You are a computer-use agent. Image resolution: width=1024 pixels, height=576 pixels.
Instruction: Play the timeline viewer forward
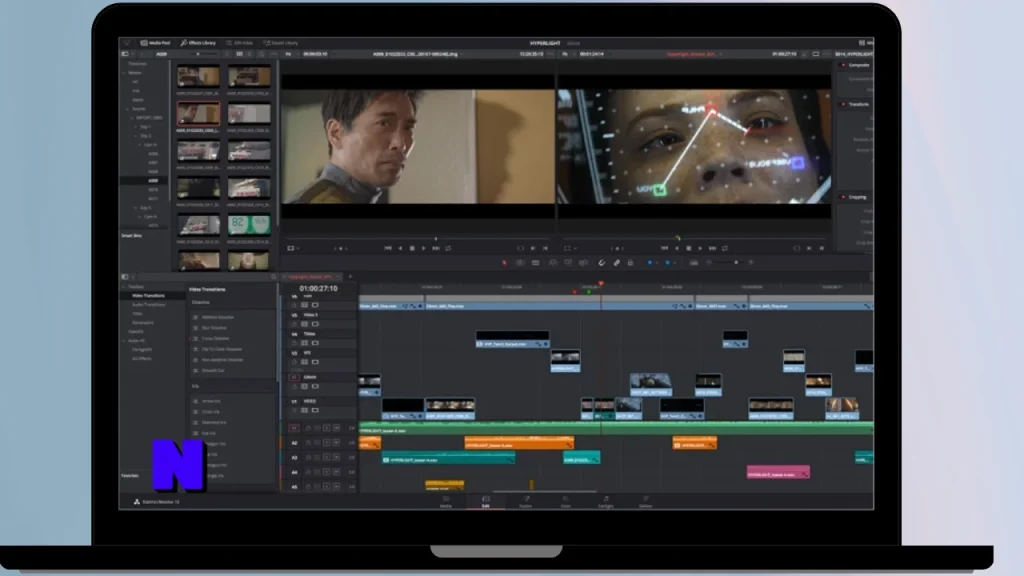point(700,248)
